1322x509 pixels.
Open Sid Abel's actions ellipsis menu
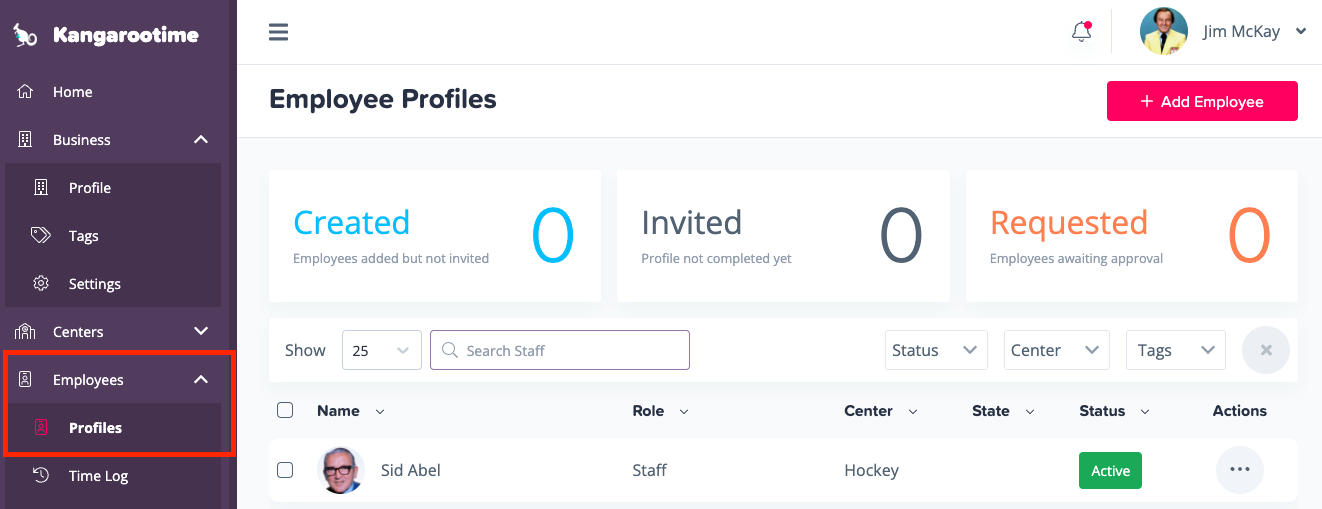pyautogui.click(x=1239, y=470)
